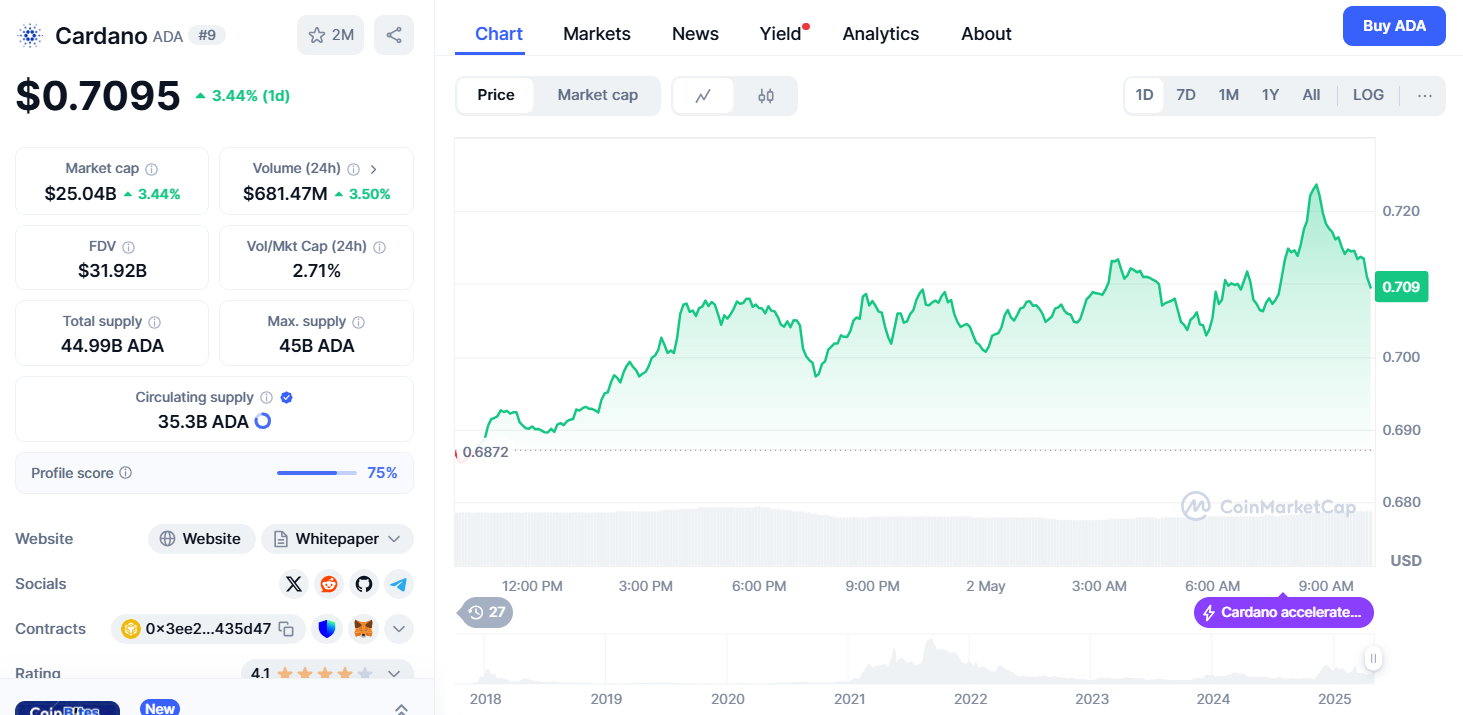
Task: Show FDV info icon
Action: pos(128,246)
